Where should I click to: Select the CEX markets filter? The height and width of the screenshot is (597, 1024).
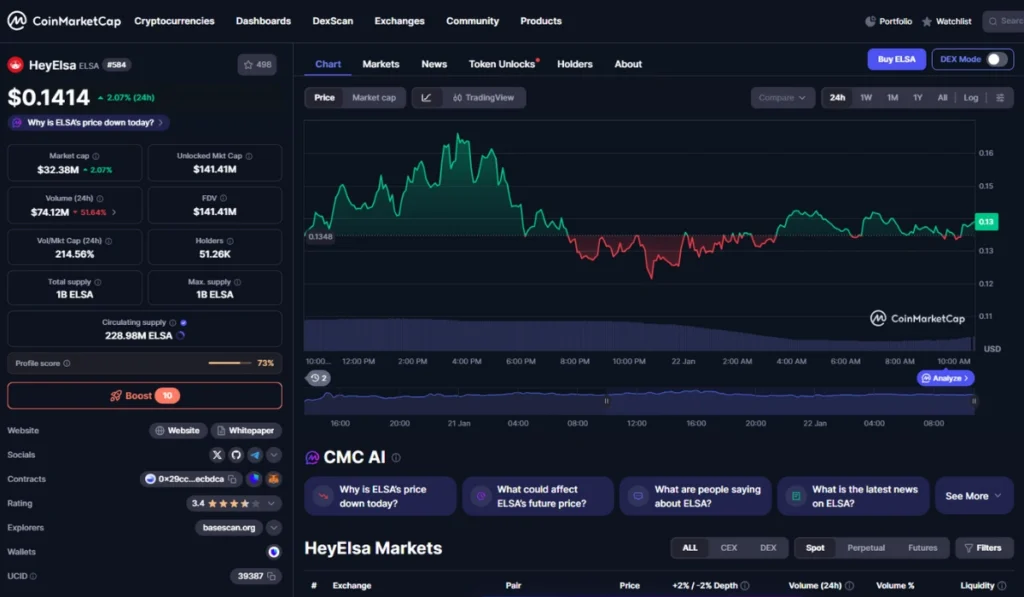click(729, 548)
